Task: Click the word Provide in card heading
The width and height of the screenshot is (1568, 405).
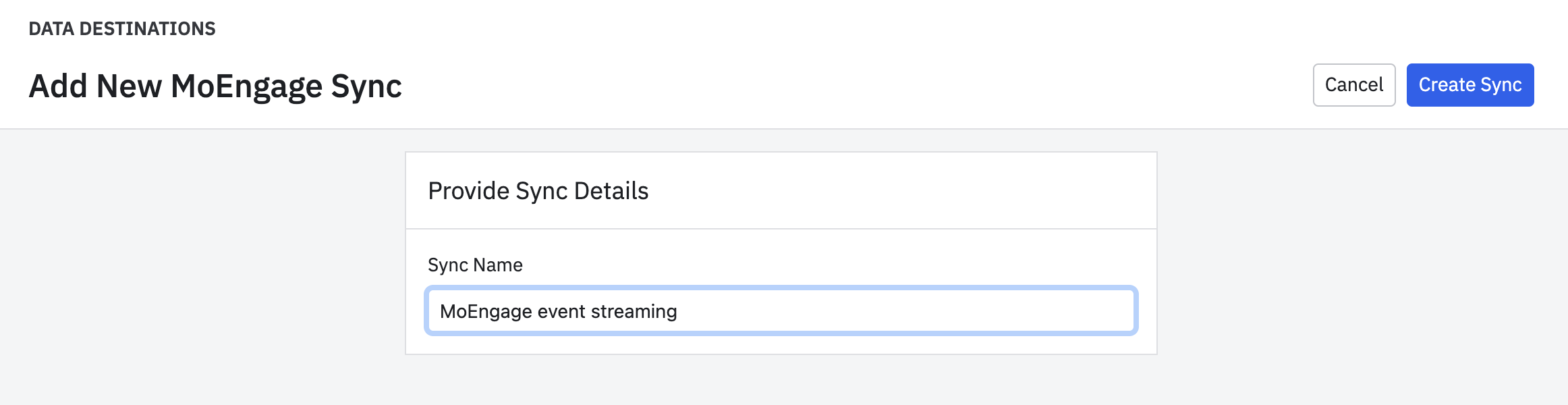Action: pos(469,191)
